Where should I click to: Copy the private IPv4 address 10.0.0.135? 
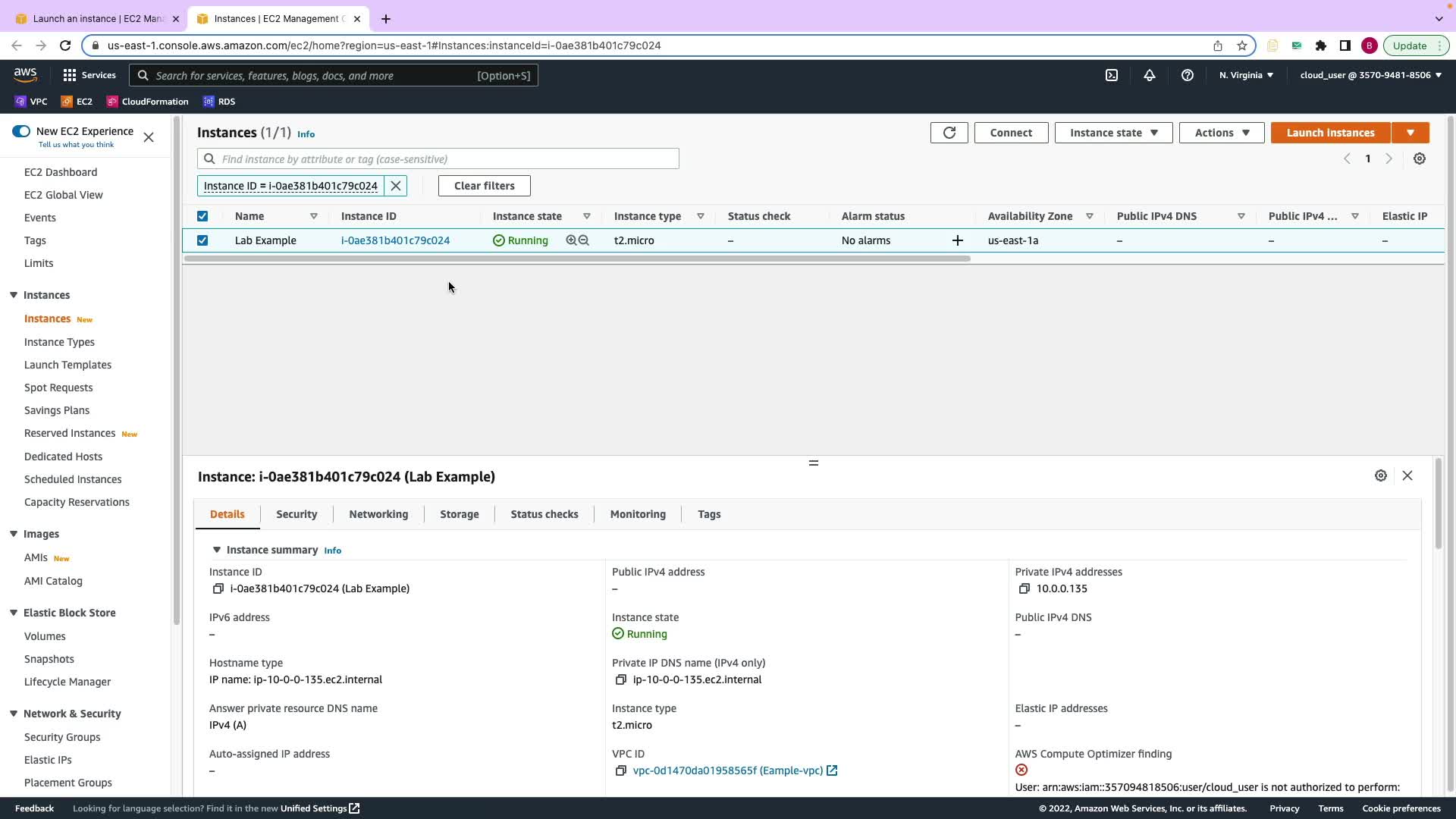click(1024, 588)
